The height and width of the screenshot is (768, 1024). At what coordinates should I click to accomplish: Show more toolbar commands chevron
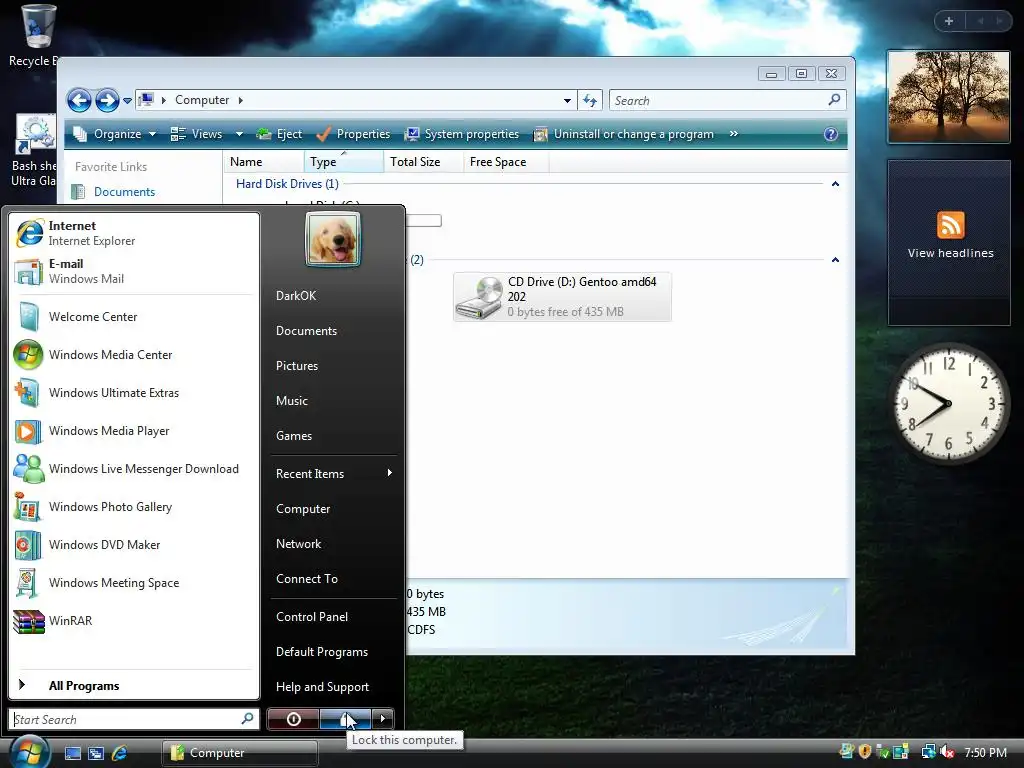(x=733, y=134)
